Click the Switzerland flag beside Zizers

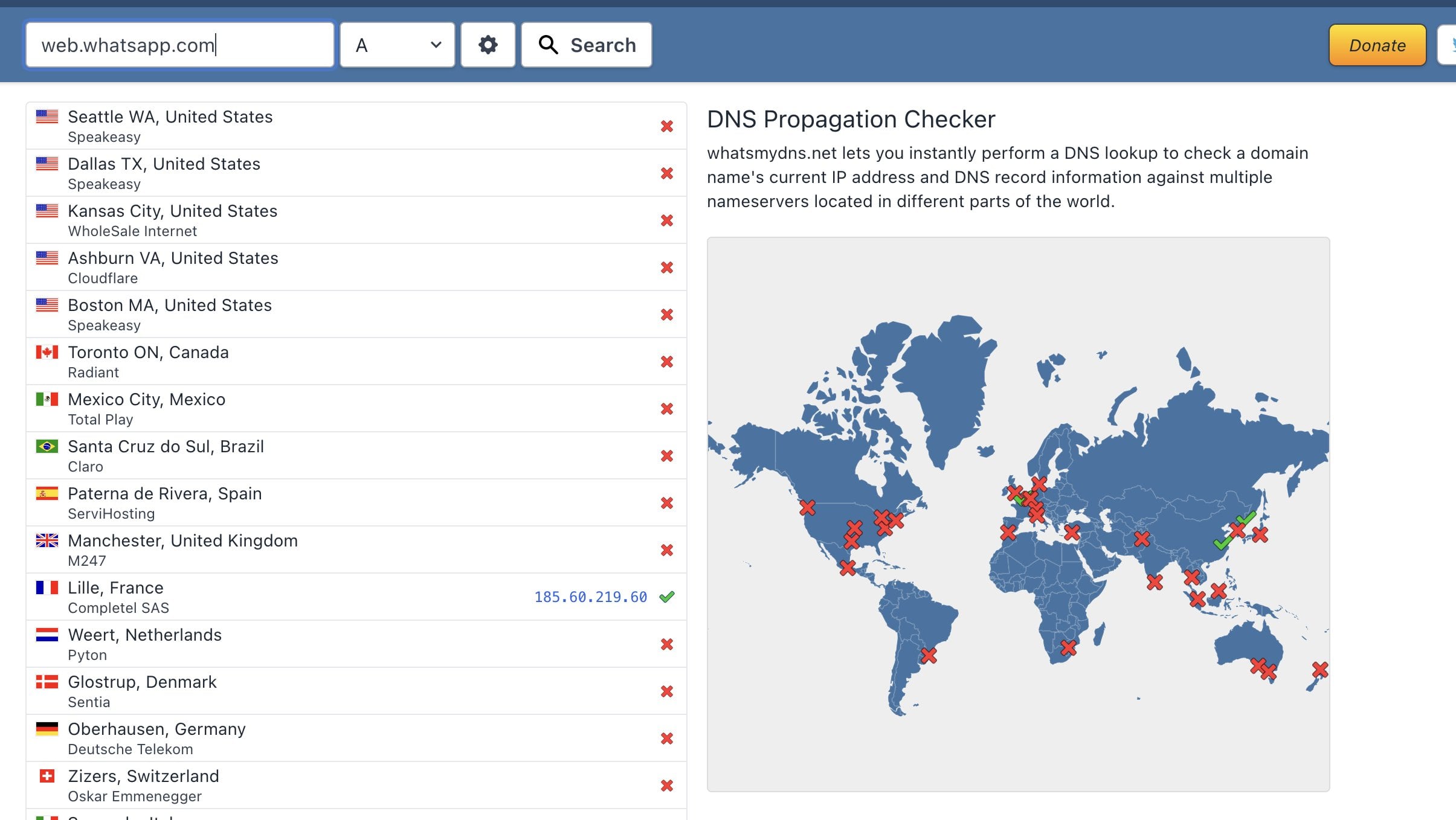coord(47,776)
